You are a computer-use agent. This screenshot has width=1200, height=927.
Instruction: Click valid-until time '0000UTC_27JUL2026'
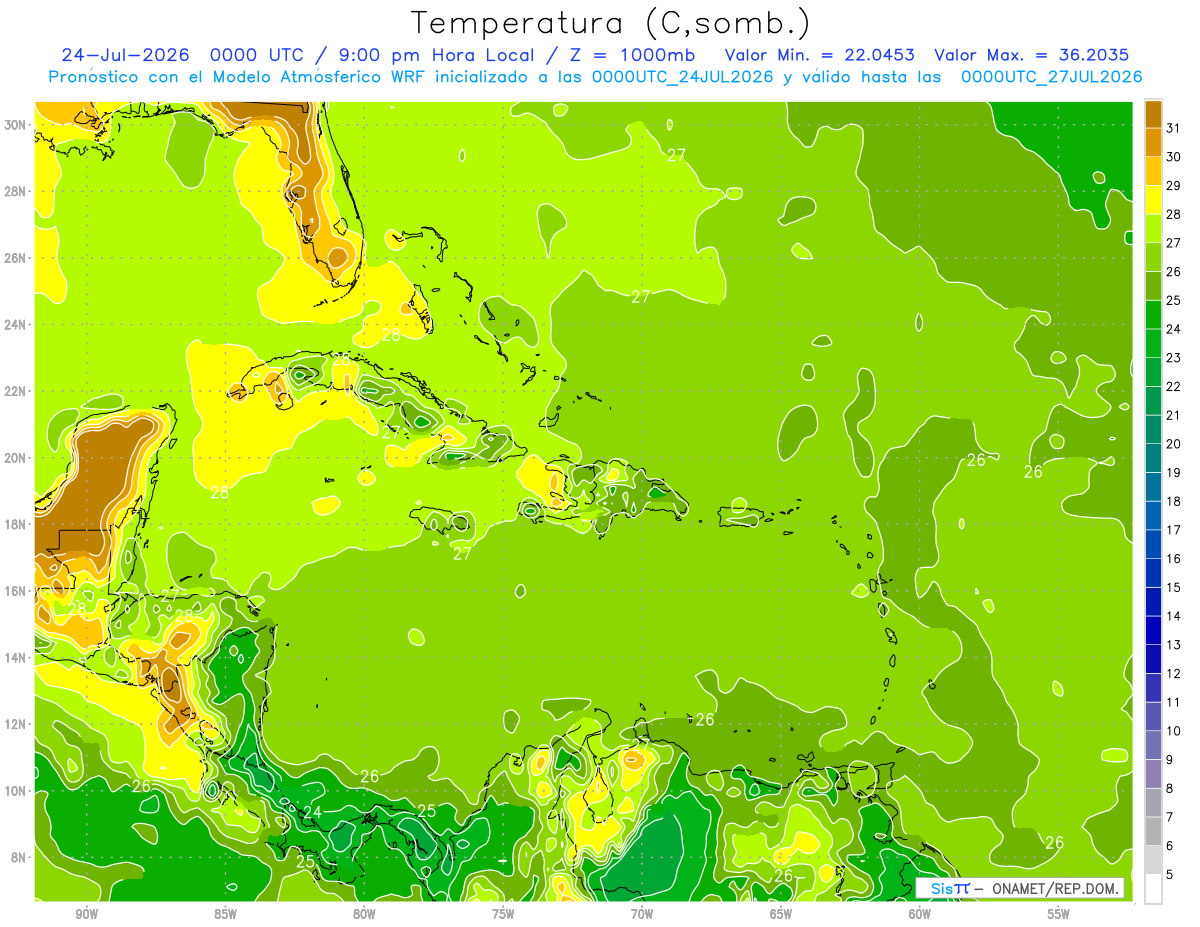click(1052, 77)
